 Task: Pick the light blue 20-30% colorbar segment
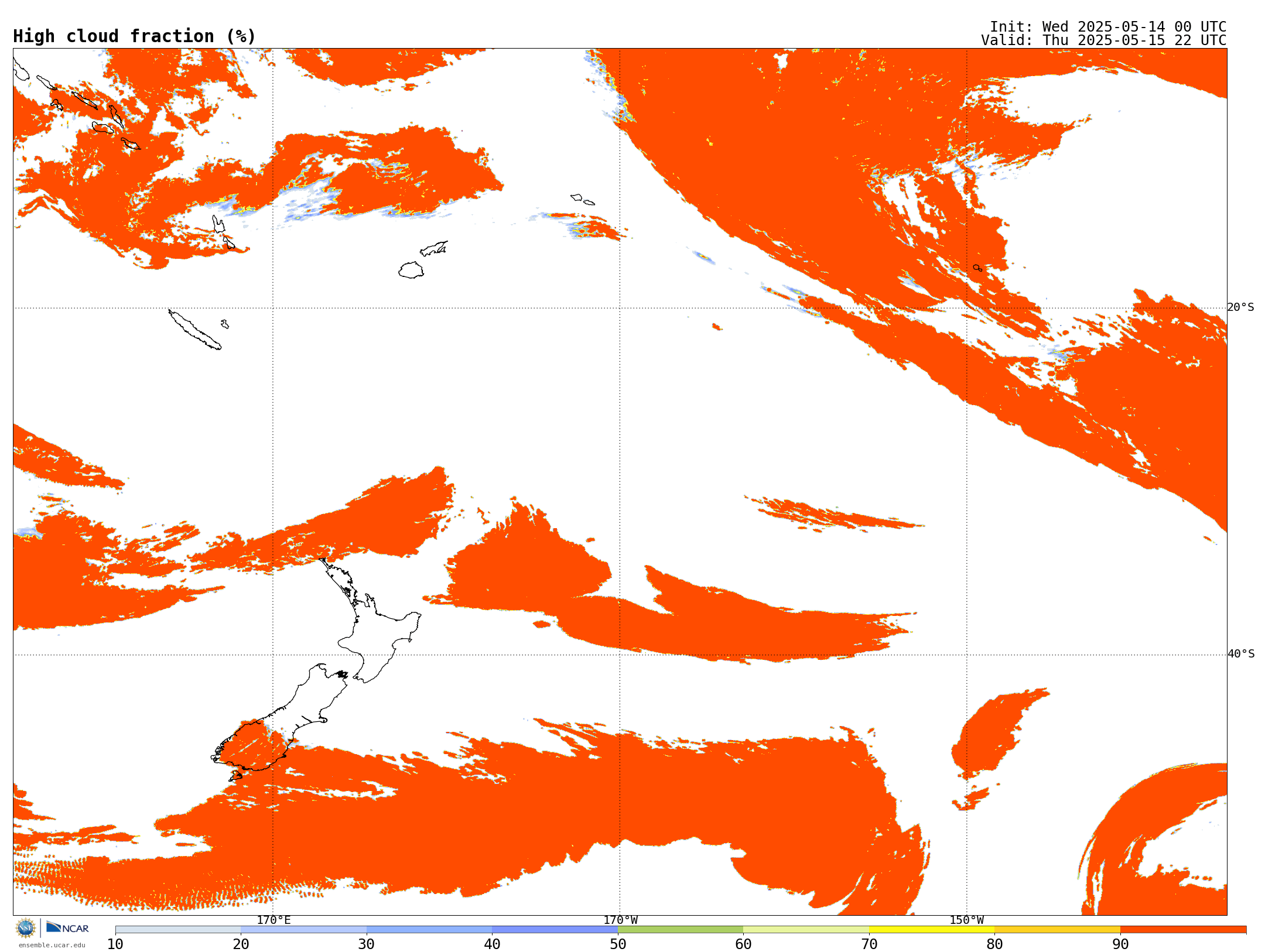303,930
